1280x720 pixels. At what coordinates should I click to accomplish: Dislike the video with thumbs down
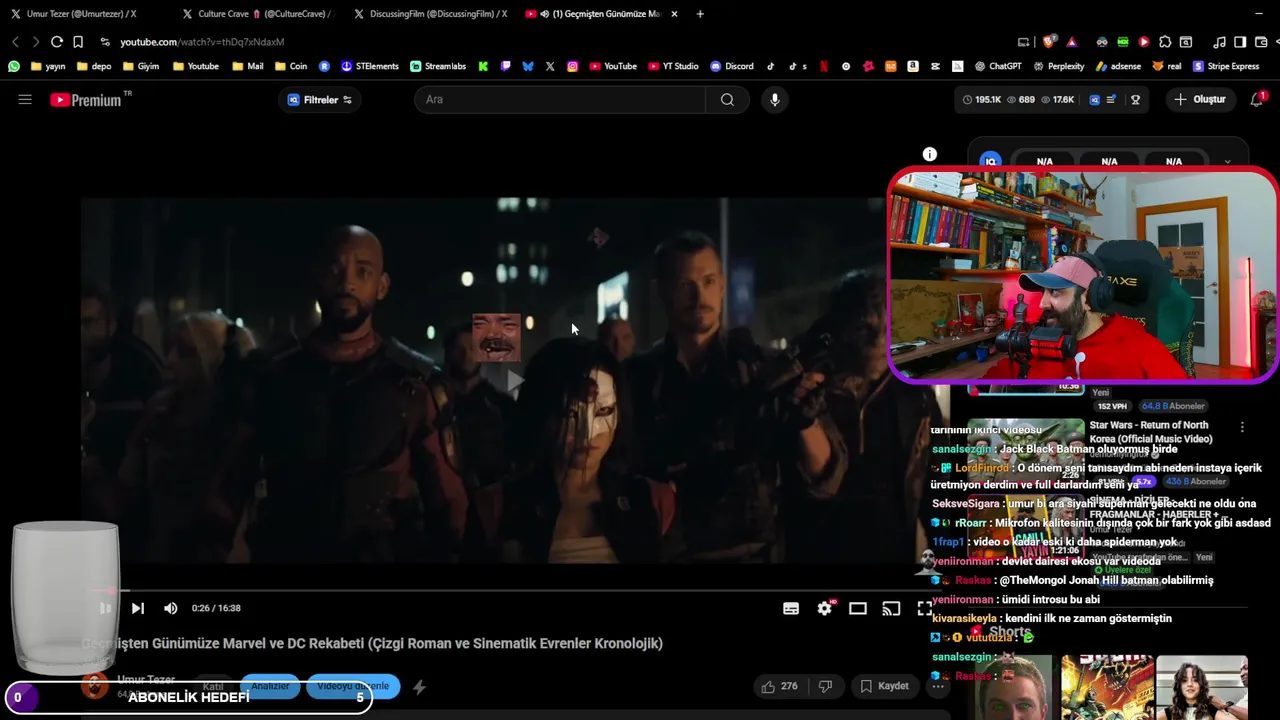coord(825,686)
